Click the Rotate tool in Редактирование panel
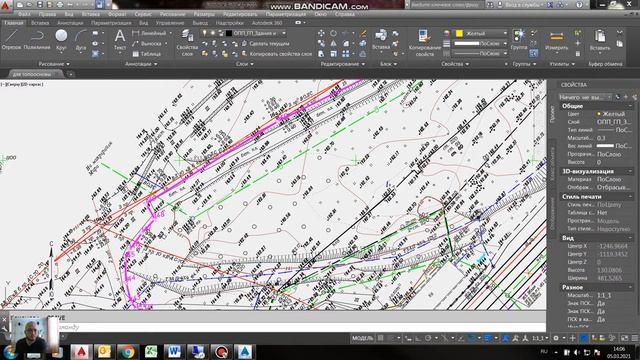The width and height of the screenshot is (640, 360). pyautogui.click(x=333, y=33)
